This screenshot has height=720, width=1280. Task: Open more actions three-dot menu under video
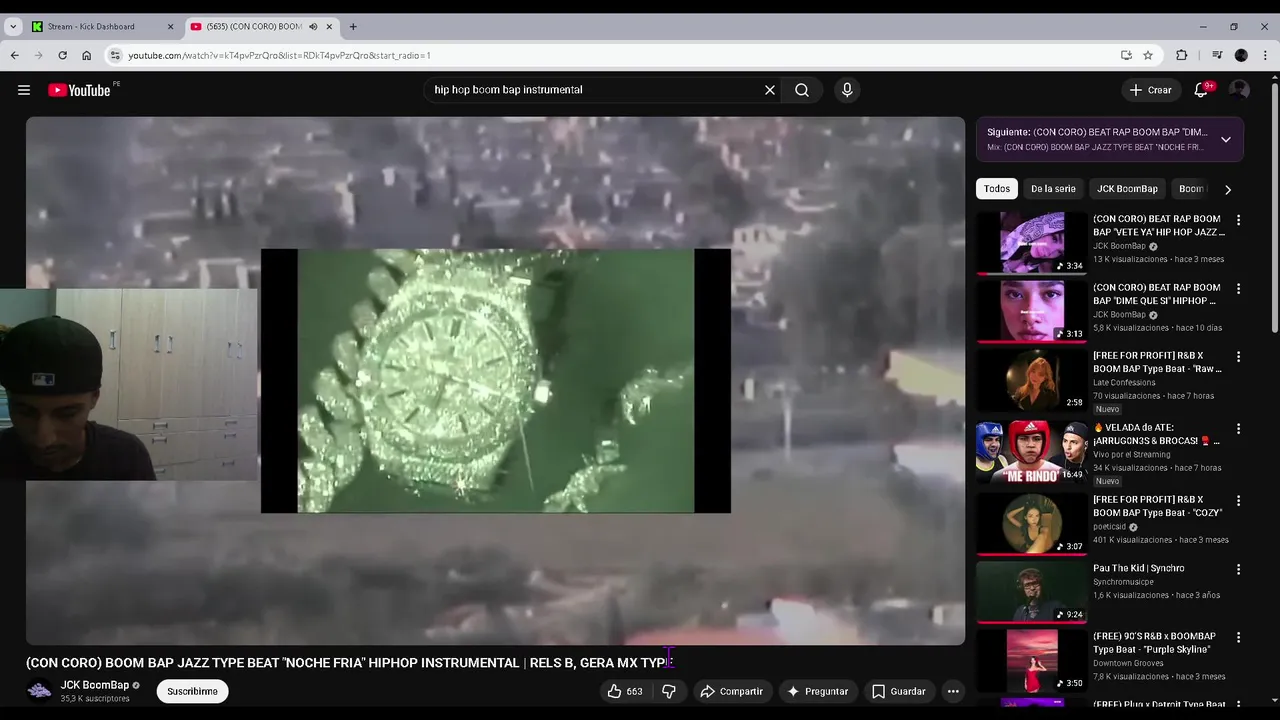coord(953,691)
